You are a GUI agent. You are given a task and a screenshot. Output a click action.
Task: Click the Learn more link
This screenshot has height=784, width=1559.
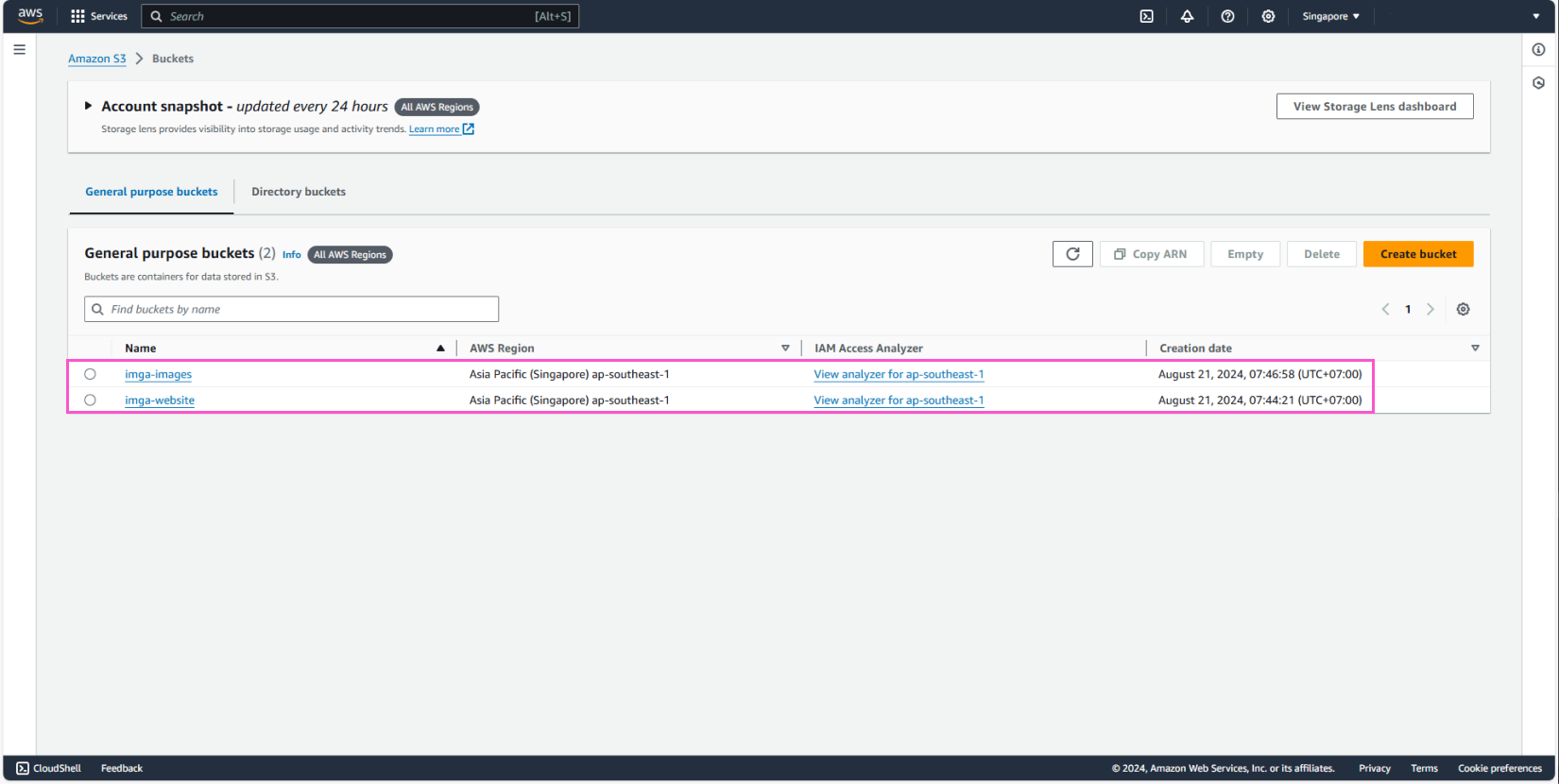434,129
